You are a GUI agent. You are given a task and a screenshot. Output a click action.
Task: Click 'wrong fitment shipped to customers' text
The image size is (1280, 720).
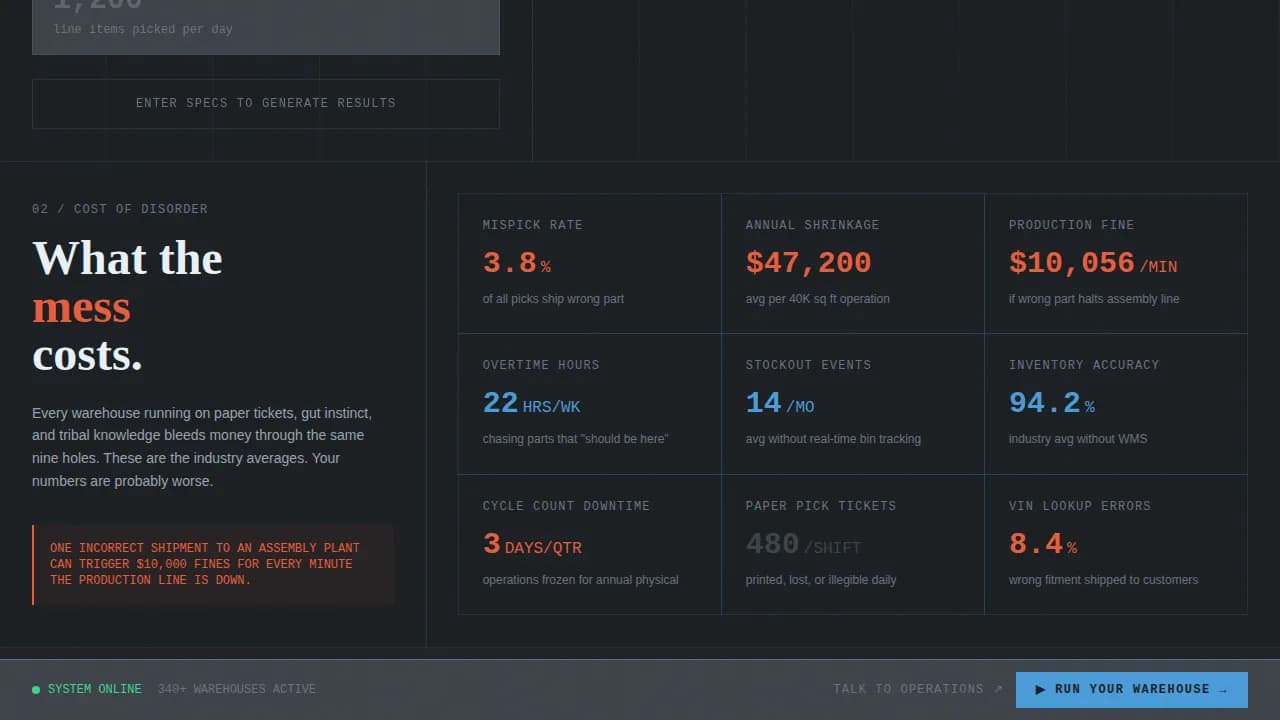(1103, 580)
